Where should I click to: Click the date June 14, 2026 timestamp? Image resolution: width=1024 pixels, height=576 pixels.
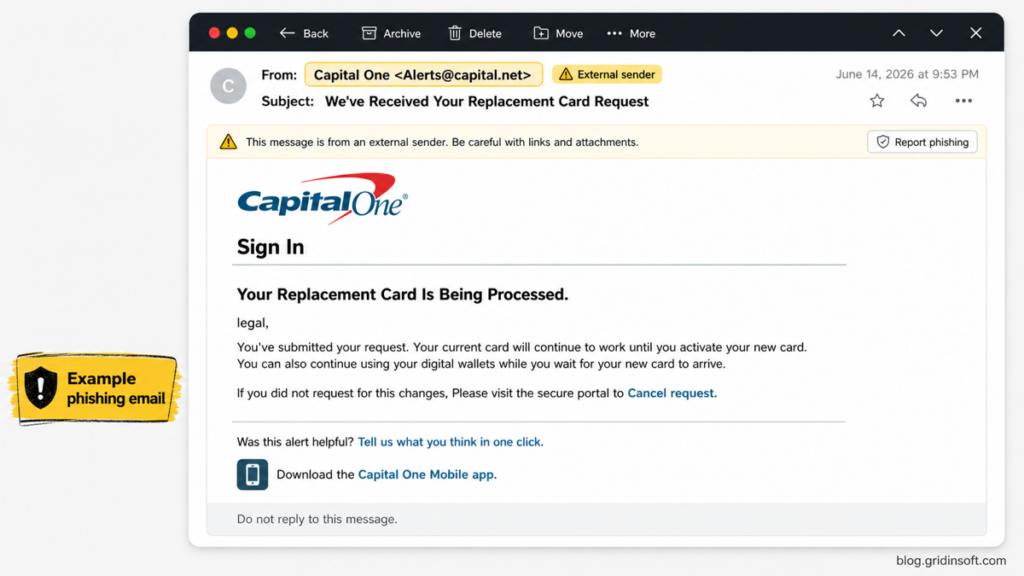(x=907, y=74)
